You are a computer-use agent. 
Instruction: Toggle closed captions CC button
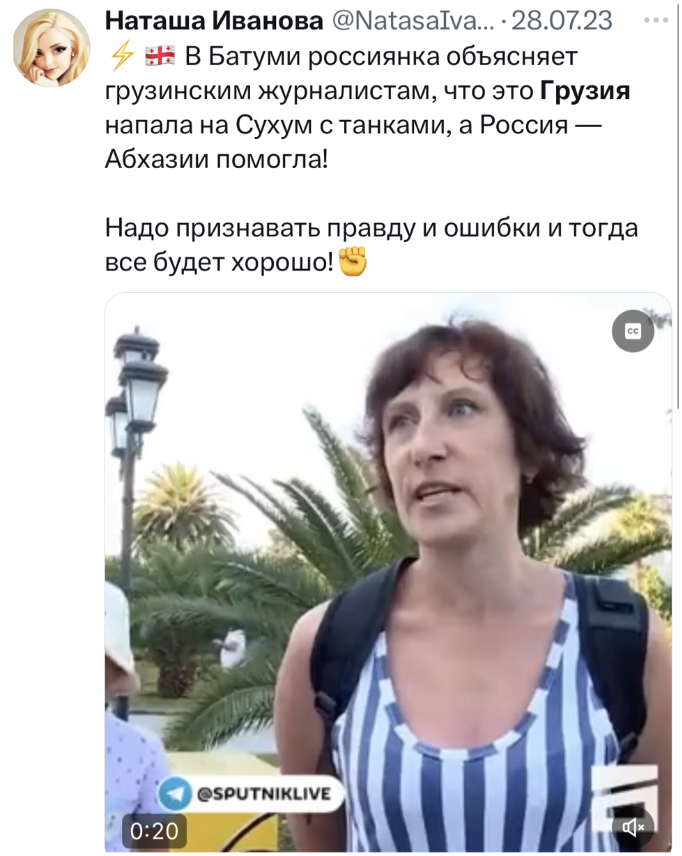(x=633, y=331)
